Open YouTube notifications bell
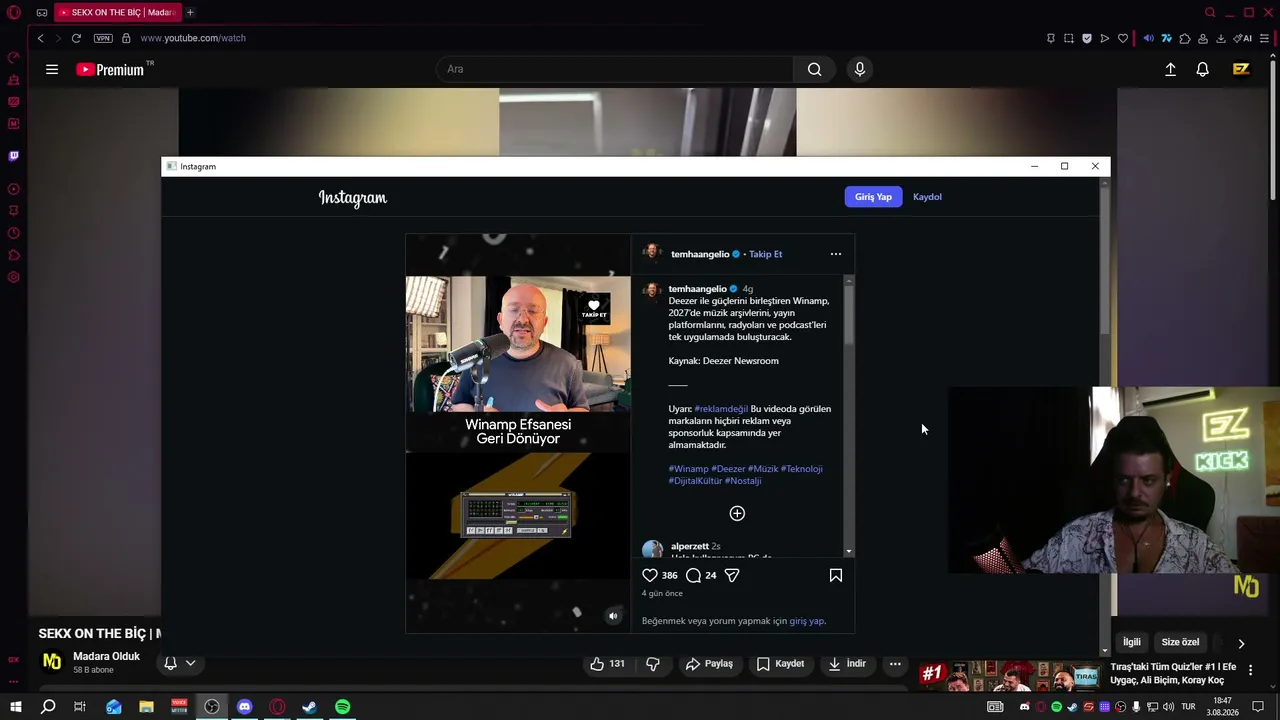 click(x=1202, y=69)
